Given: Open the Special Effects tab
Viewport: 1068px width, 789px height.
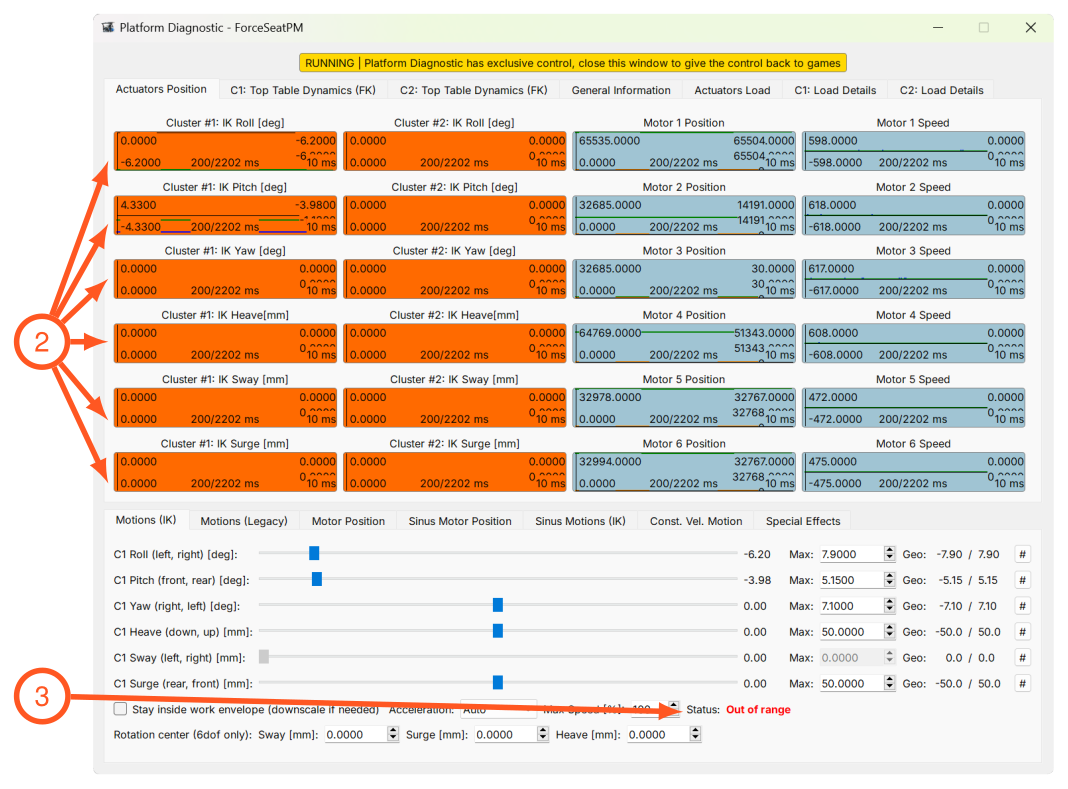Looking at the screenshot, I should [802, 521].
